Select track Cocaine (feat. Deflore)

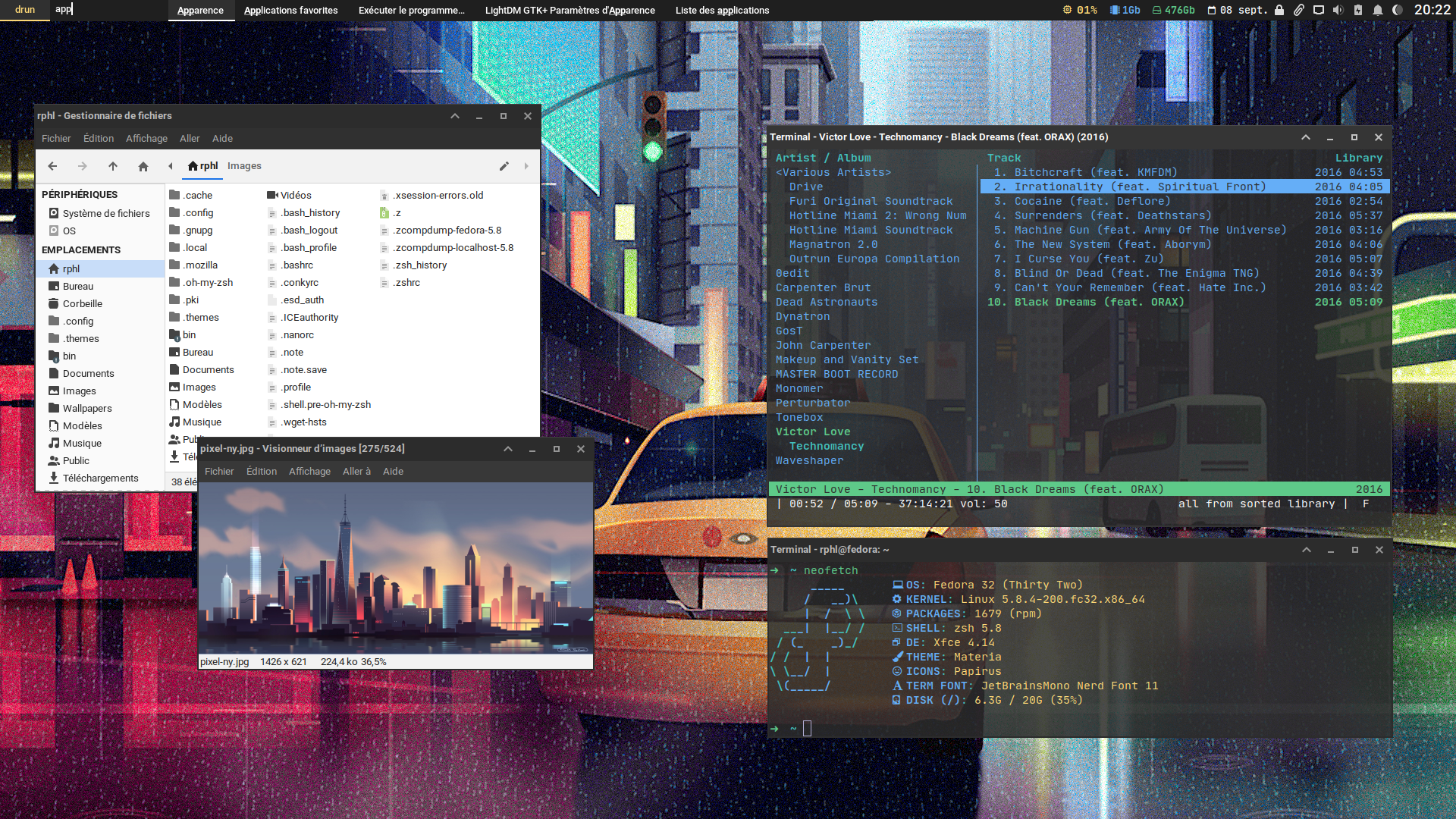[1092, 201]
